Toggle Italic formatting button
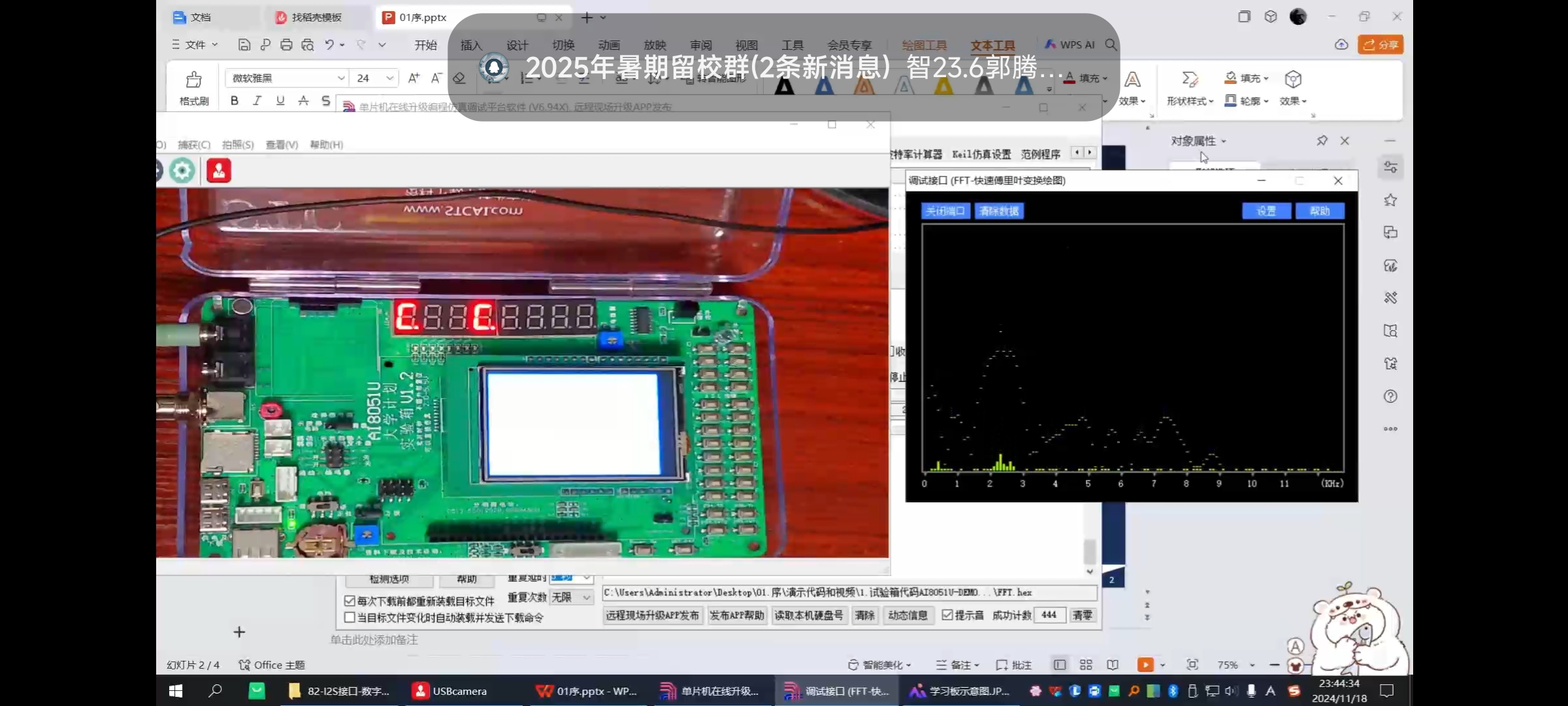Screen dimensions: 1568x706 (257, 101)
